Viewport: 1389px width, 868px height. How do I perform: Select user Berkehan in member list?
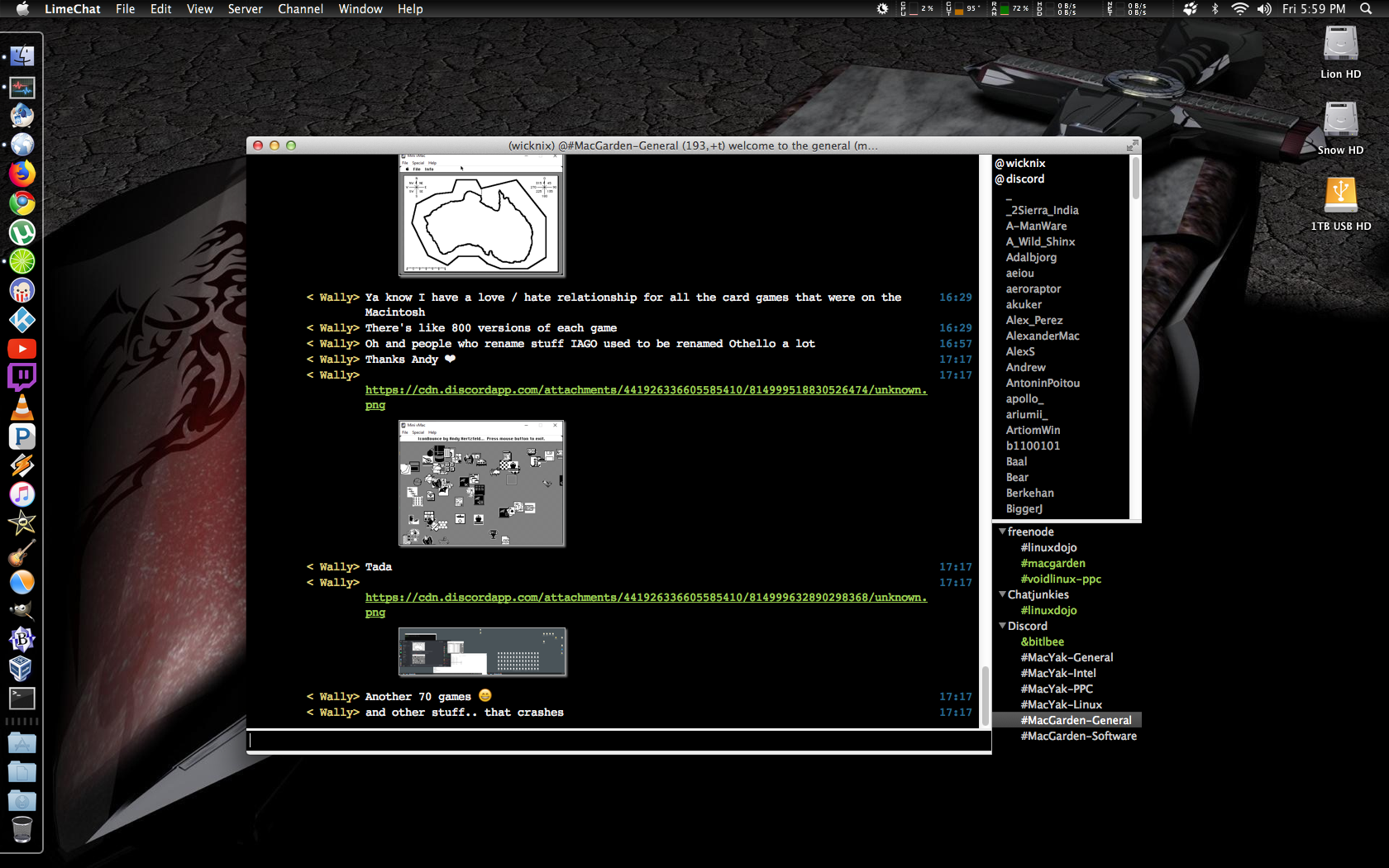coord(1029,493)
